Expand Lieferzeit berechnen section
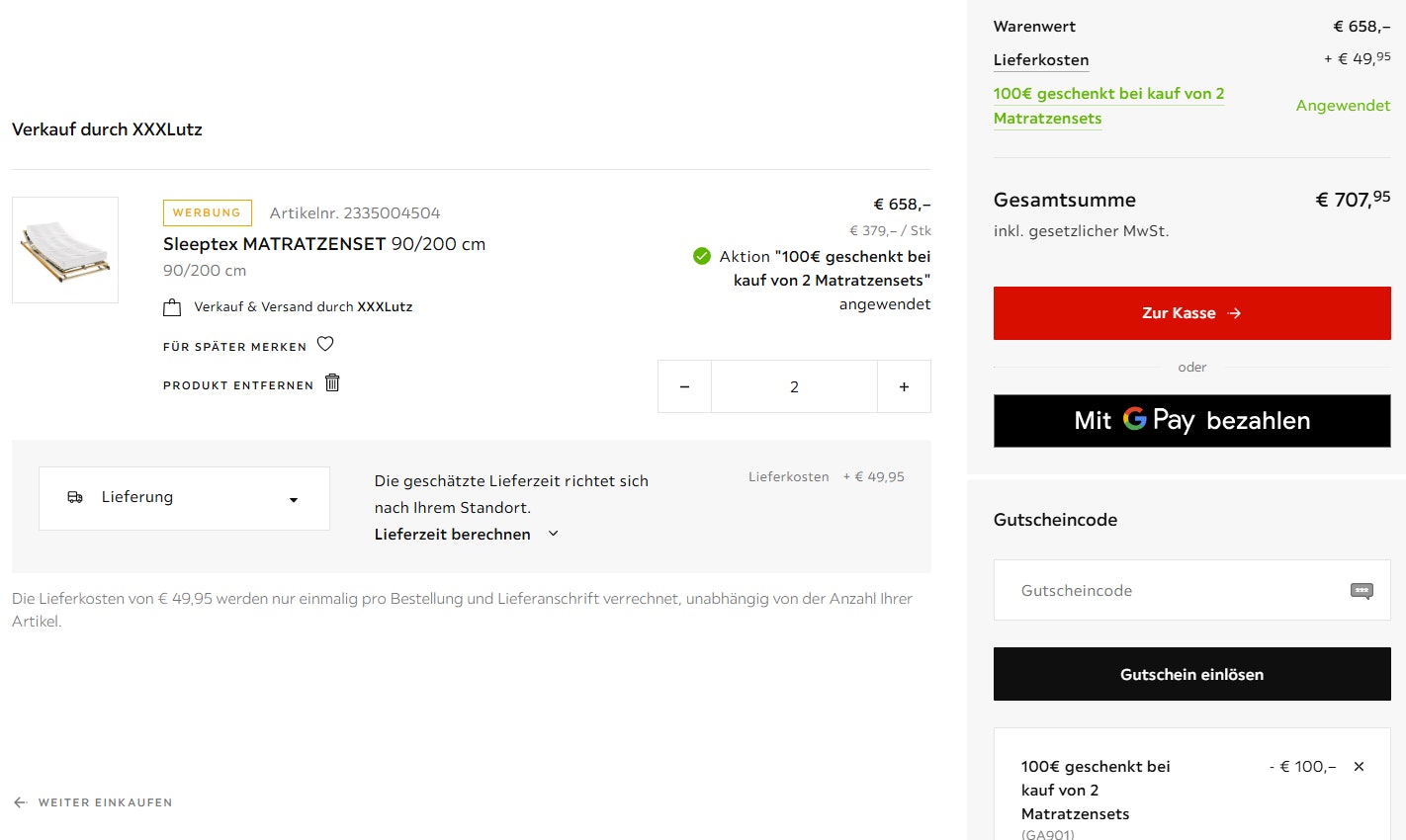Screen dimensions: 1406x840 pos(466,534)
